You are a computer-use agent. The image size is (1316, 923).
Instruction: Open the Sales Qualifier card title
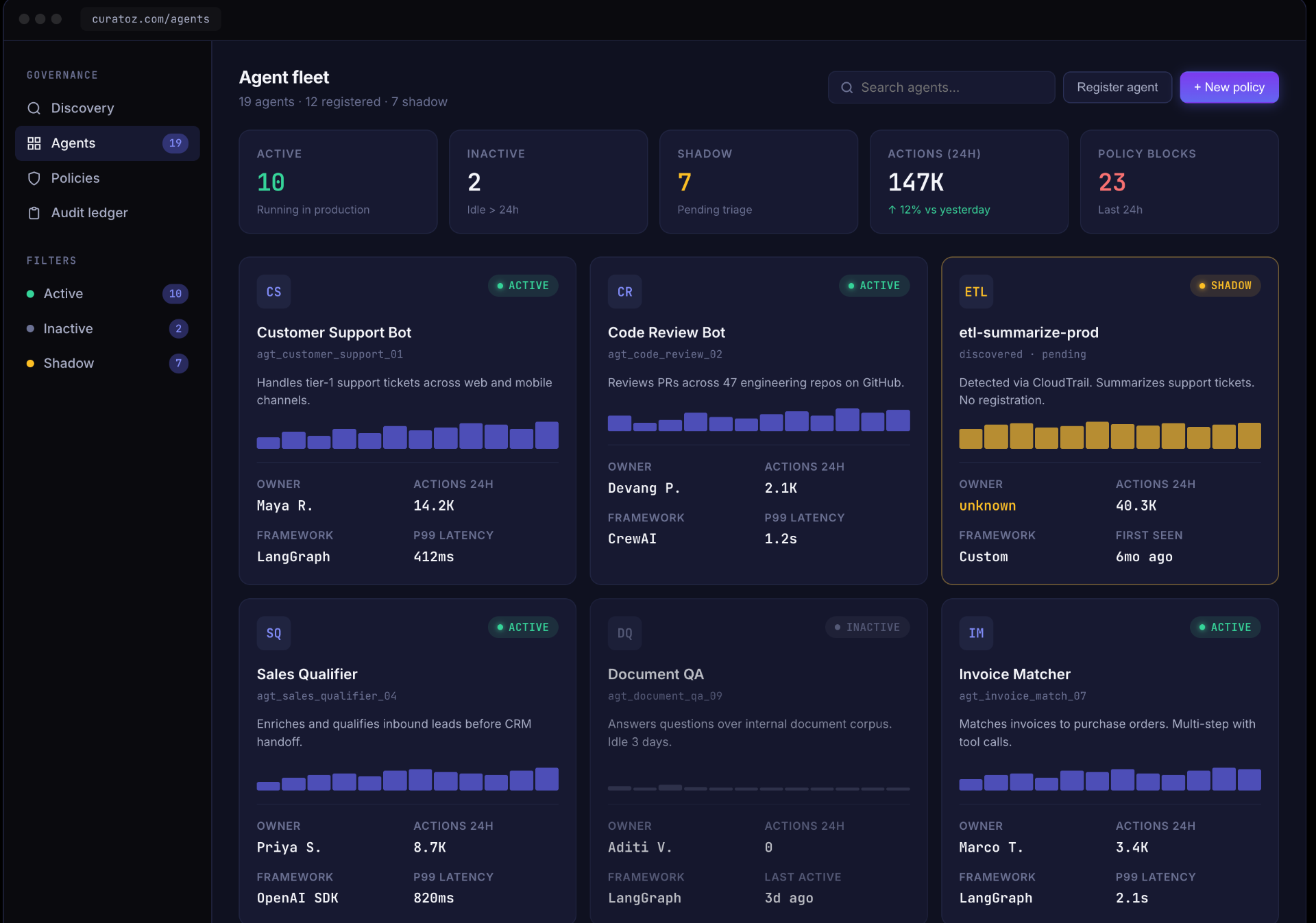307,674
